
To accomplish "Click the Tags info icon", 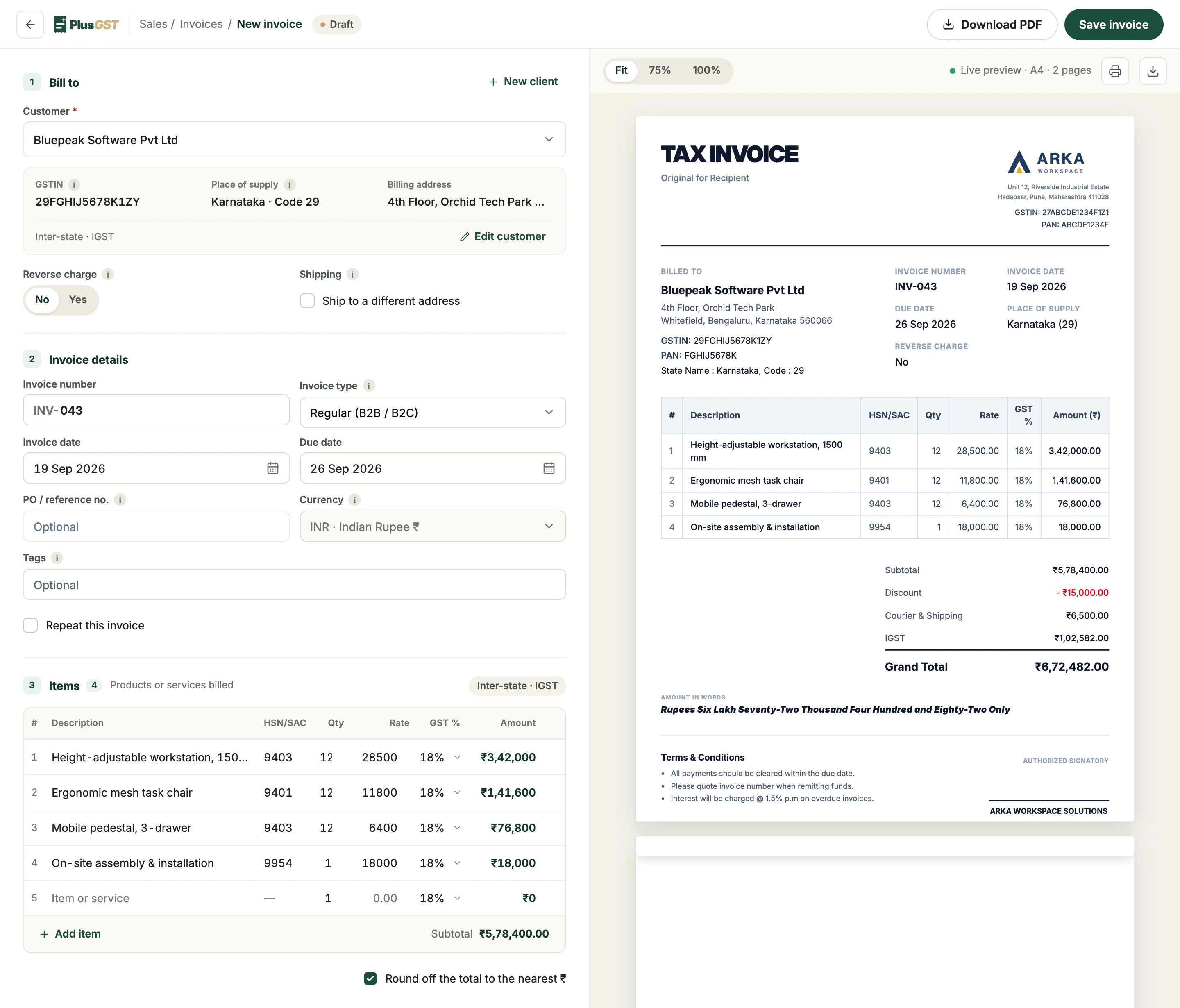I will pos(57,558).
